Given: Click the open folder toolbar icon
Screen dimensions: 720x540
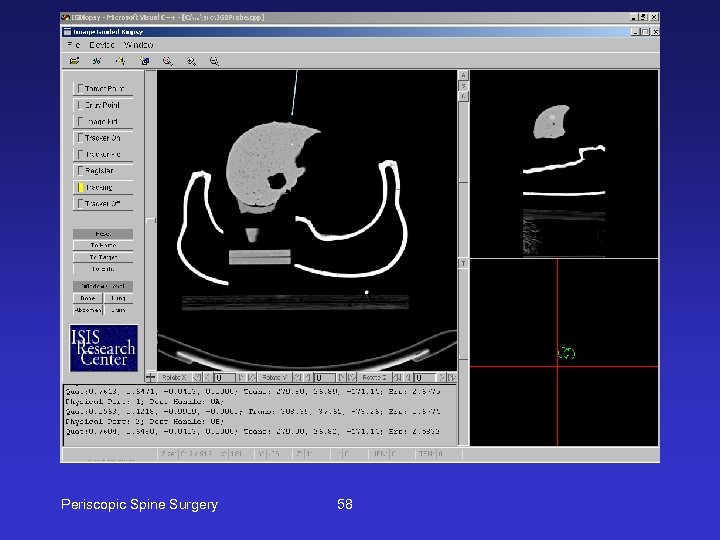Looking at the screenshot, I should point(76,61).
